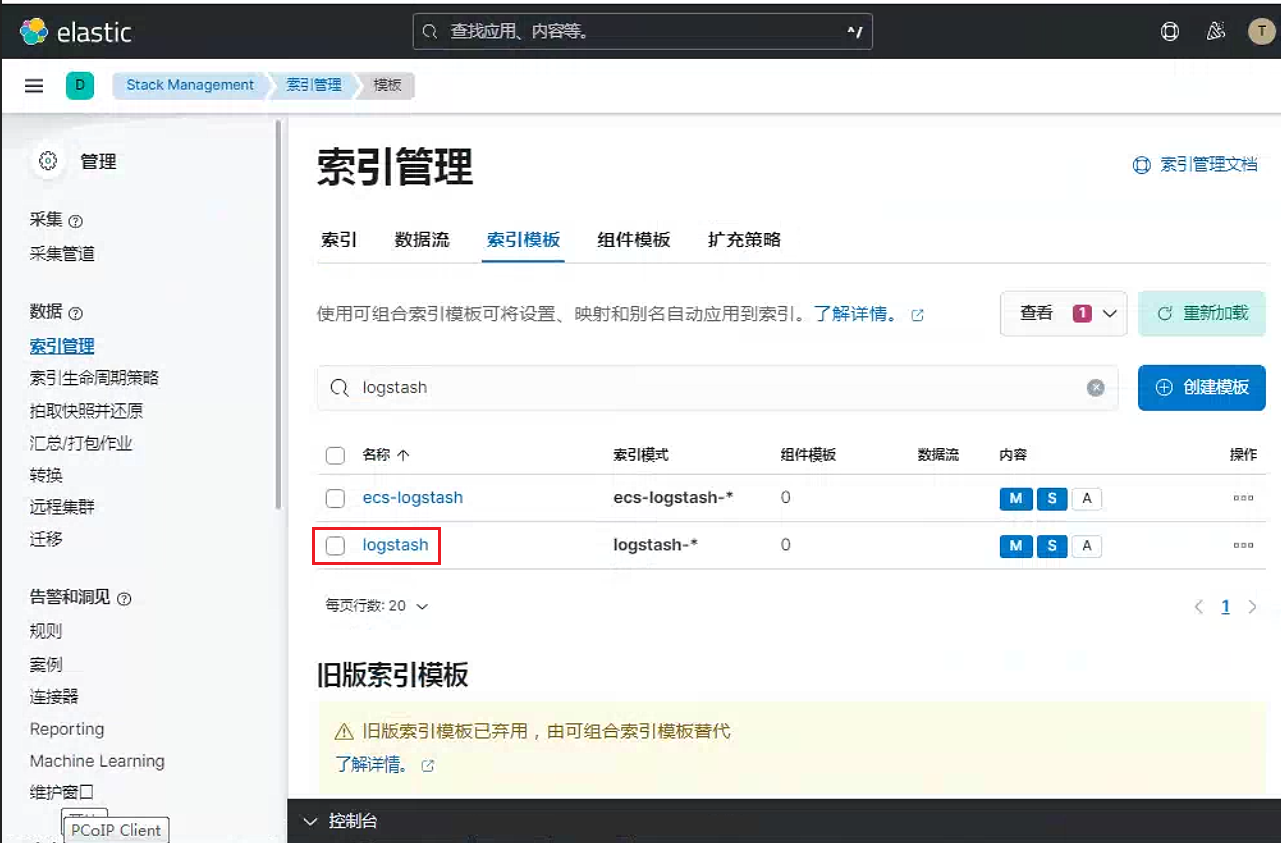Screen dimensions: 1281x843
Task: Click M badge in ecs-logstash row
Action: (x=1016, y=498)
